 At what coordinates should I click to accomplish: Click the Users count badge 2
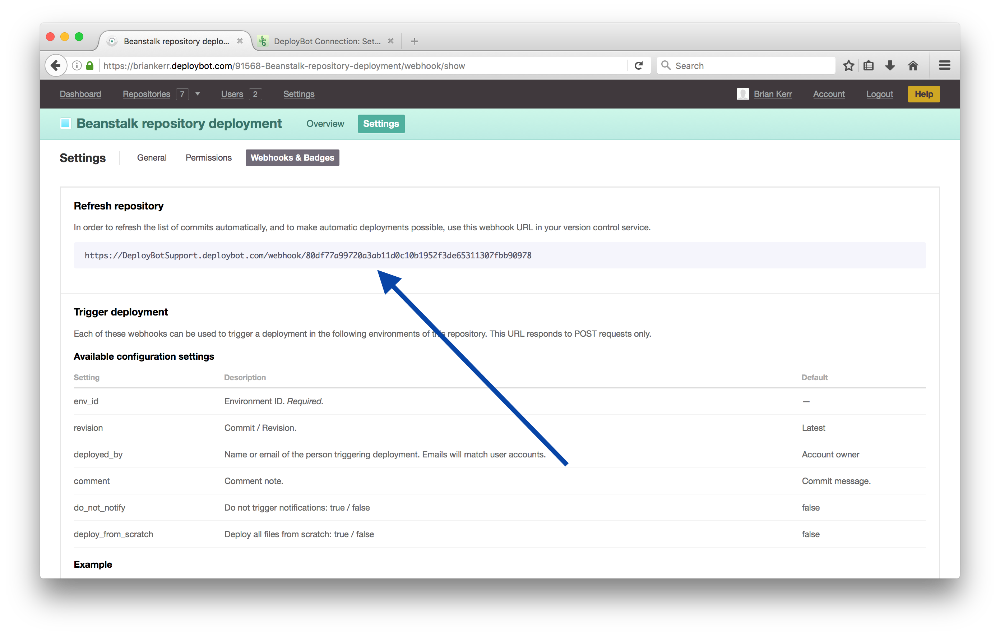(x=255, y=94)
